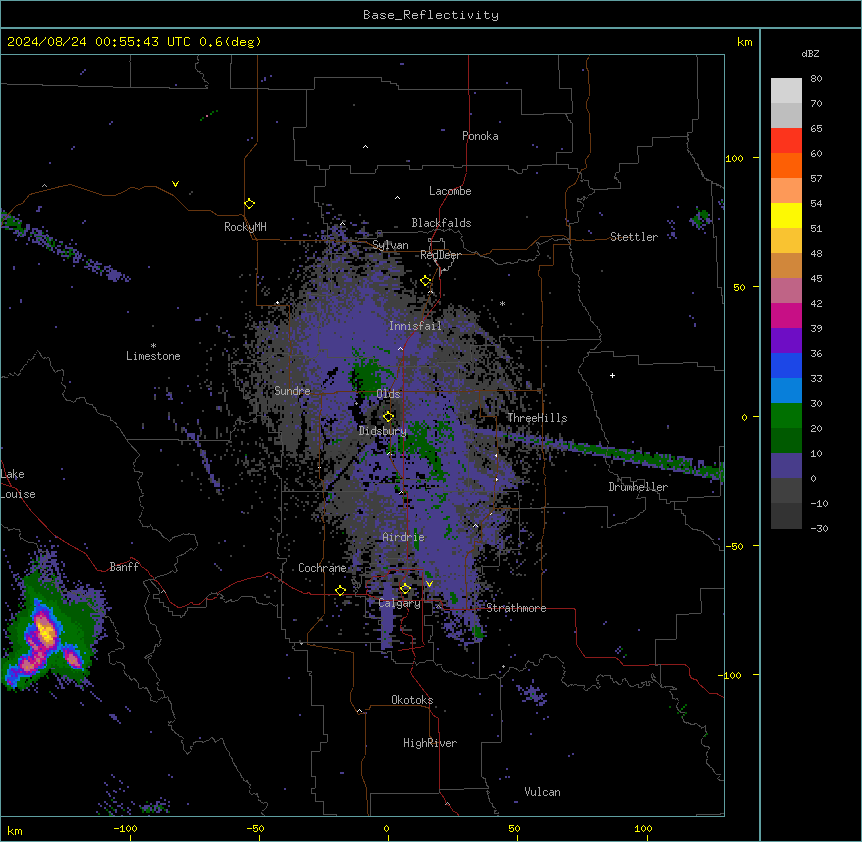862x842 pixels.
Task: Click the -100 tick on bottom km axis
Action: pos(125,828)
